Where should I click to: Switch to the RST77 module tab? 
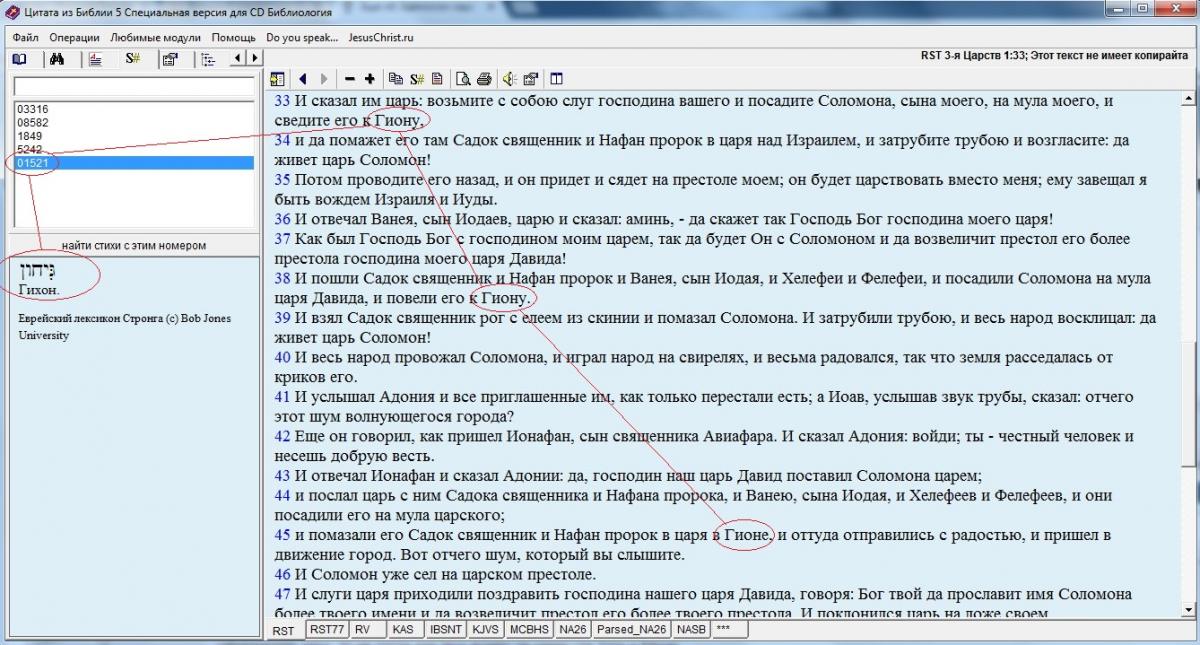(326, 630)
